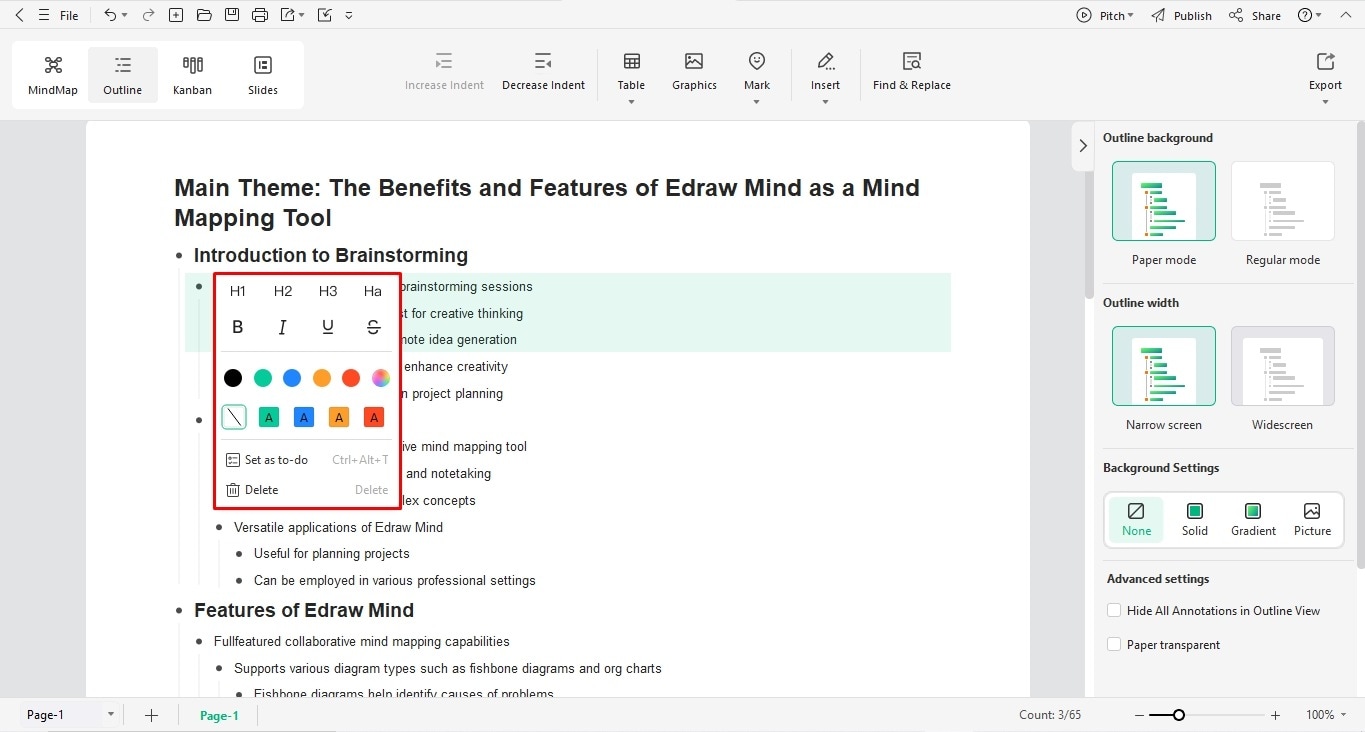Set background to None
The width and height of the screenshot is (1365, 732).
click(1136, 520)
